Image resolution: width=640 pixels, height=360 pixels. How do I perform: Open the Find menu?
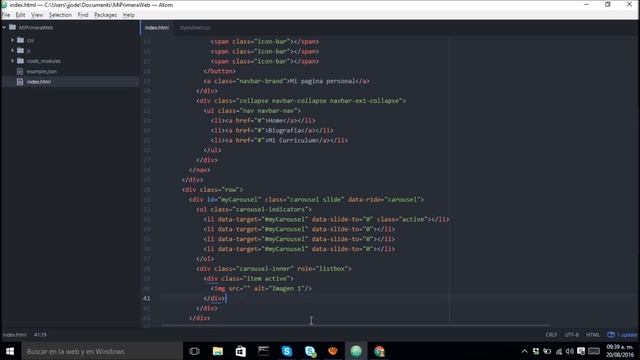click(x=83, y=15)
